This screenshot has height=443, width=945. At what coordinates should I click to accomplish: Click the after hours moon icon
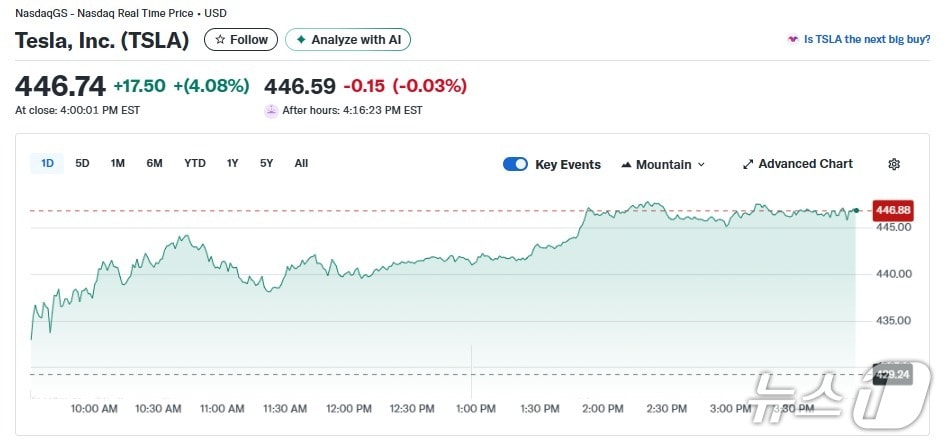click(271, 110)
